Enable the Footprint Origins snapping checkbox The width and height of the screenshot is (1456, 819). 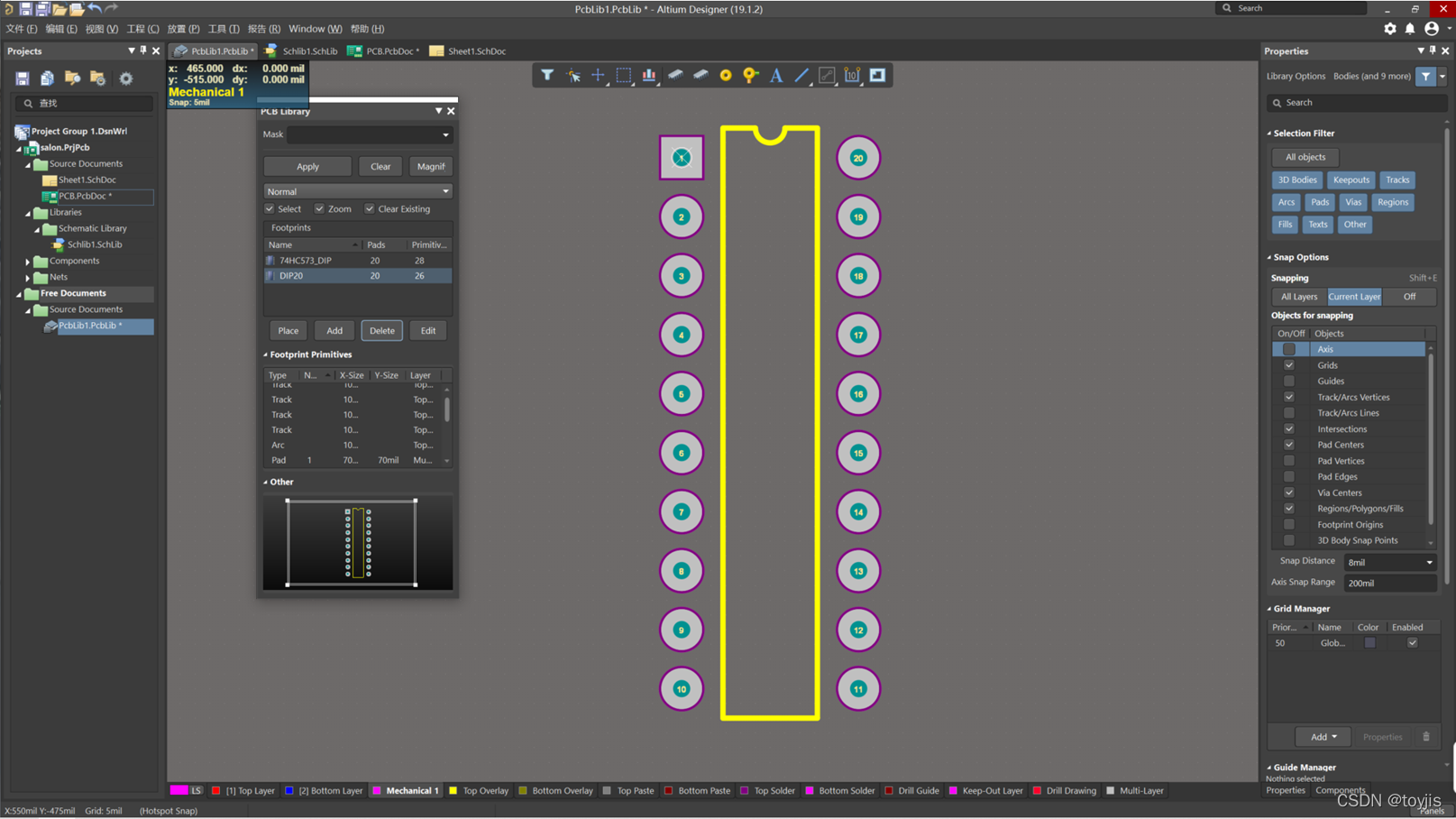pos(1289,525)
